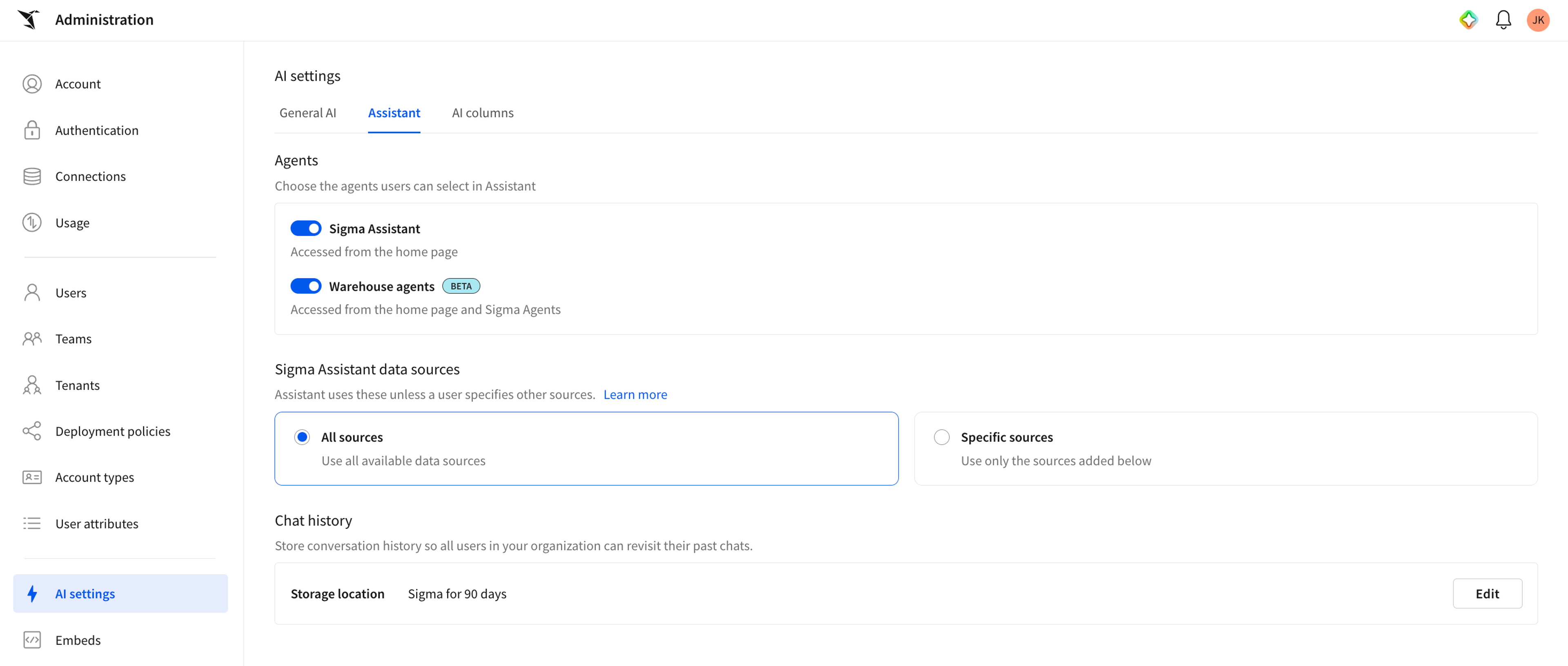Click the Embeds code bracket icon
1568x666 pixels.
tap(32, 640)
